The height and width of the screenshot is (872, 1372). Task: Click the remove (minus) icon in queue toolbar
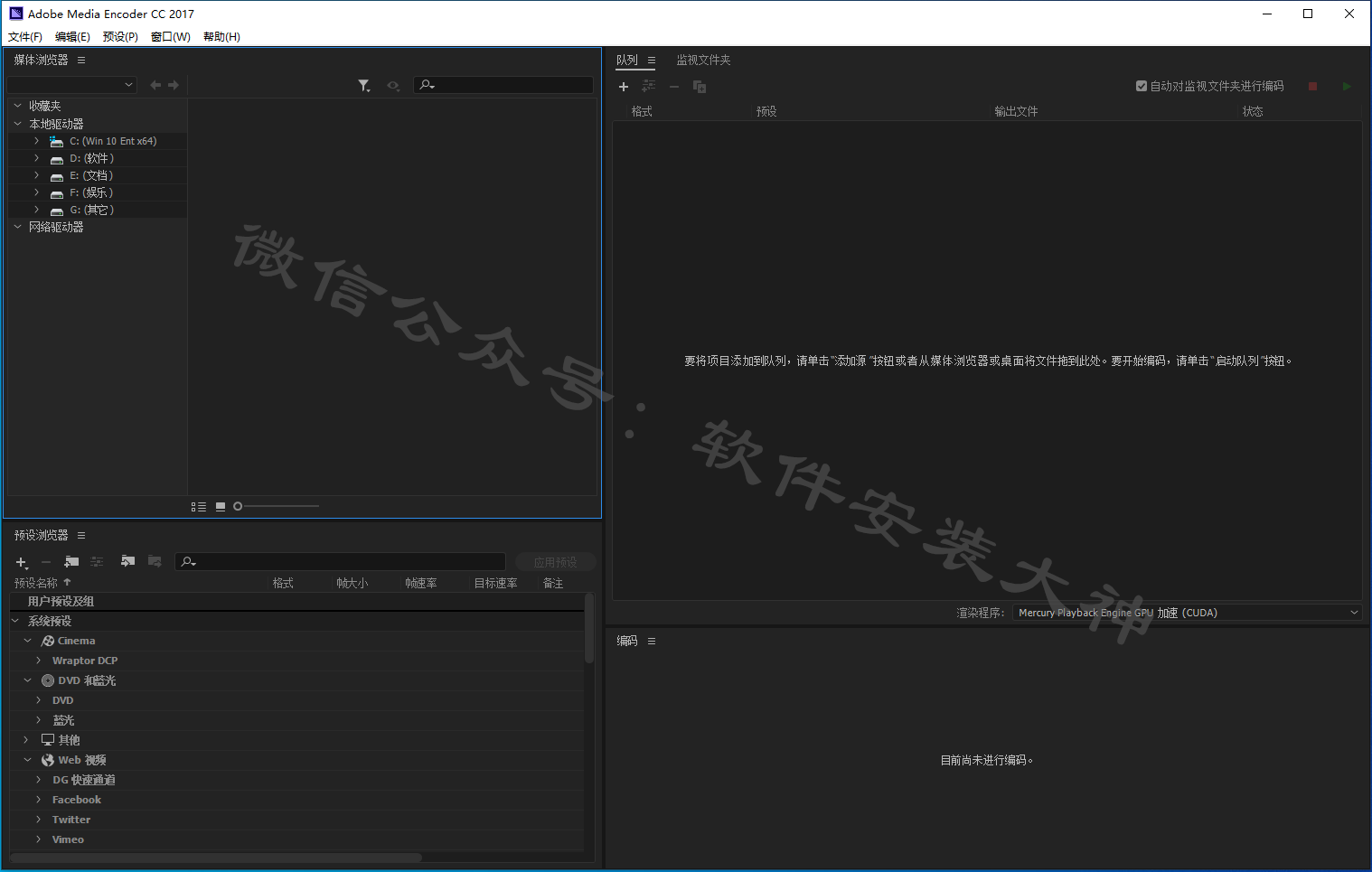673,87
